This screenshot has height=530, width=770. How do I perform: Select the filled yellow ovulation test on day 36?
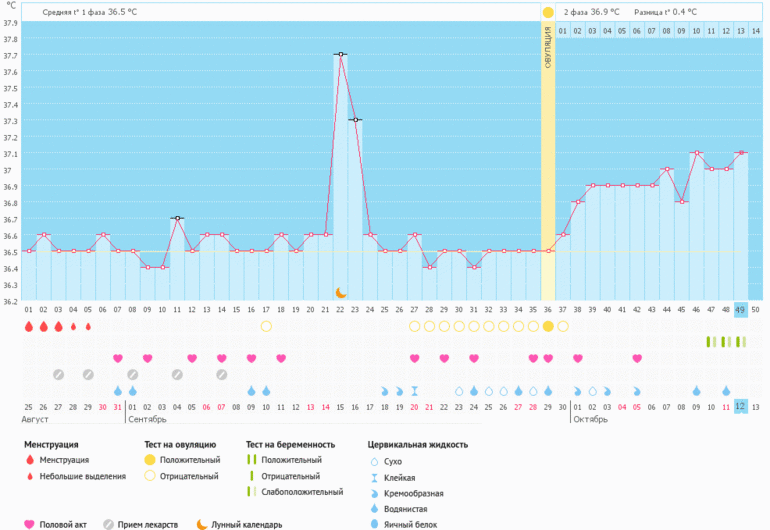pos(547,326)
